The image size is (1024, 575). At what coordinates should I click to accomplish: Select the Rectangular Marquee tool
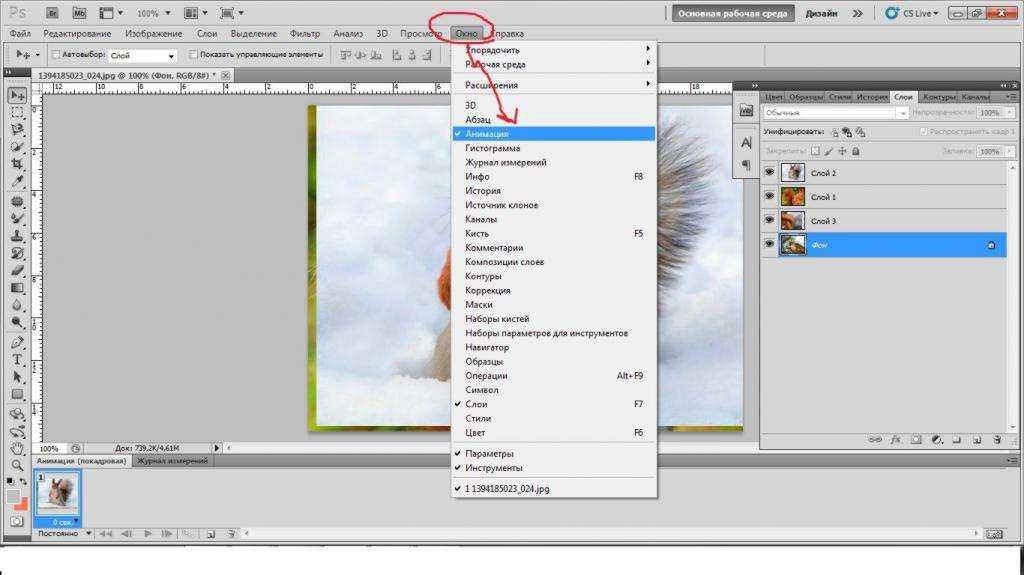(x=18, y=112)
